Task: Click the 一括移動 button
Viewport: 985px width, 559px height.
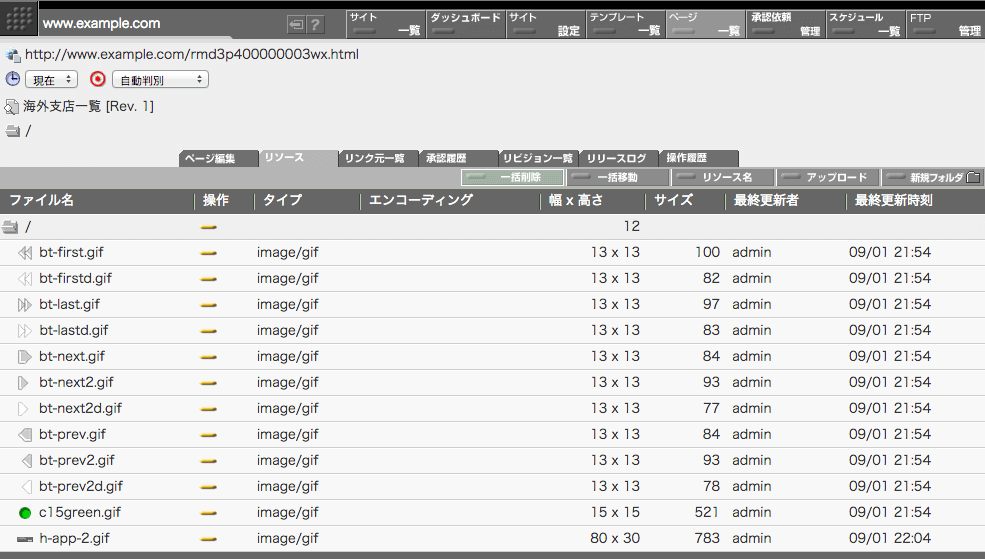Action: point(617,177)
